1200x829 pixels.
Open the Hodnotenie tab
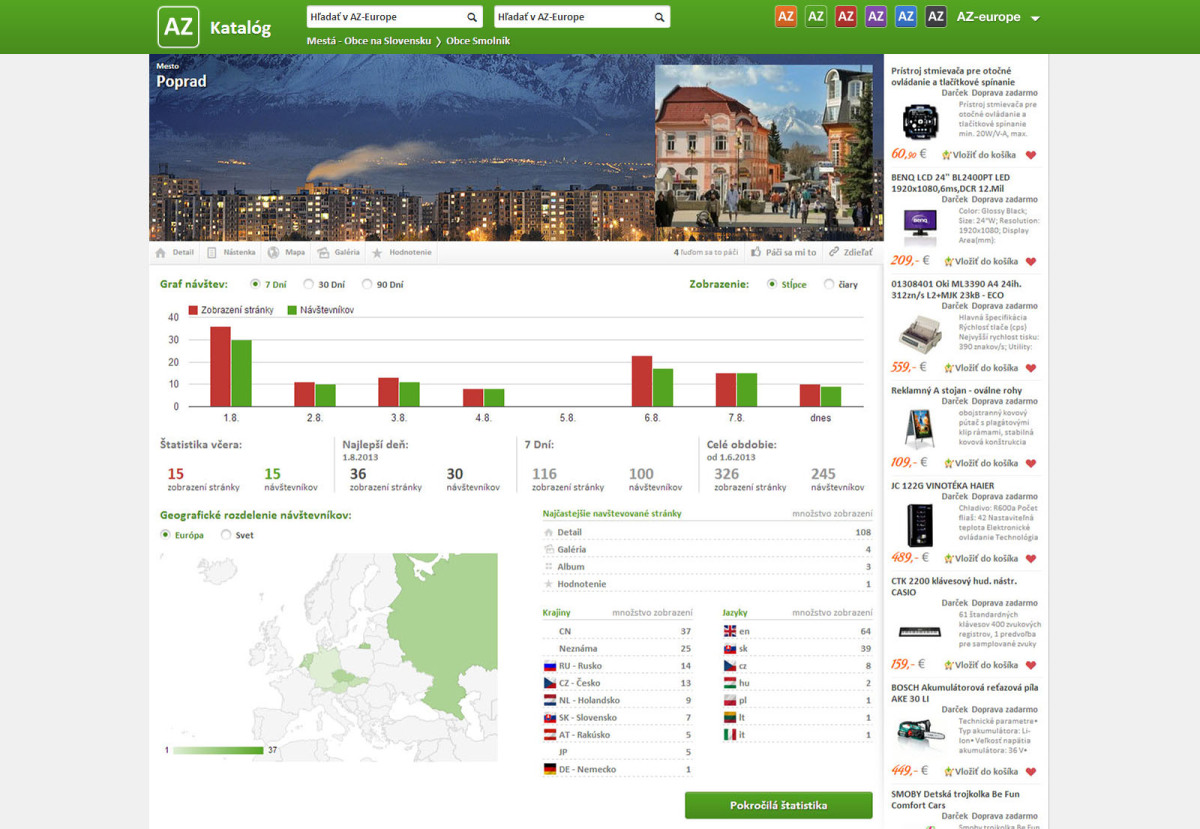402,253
